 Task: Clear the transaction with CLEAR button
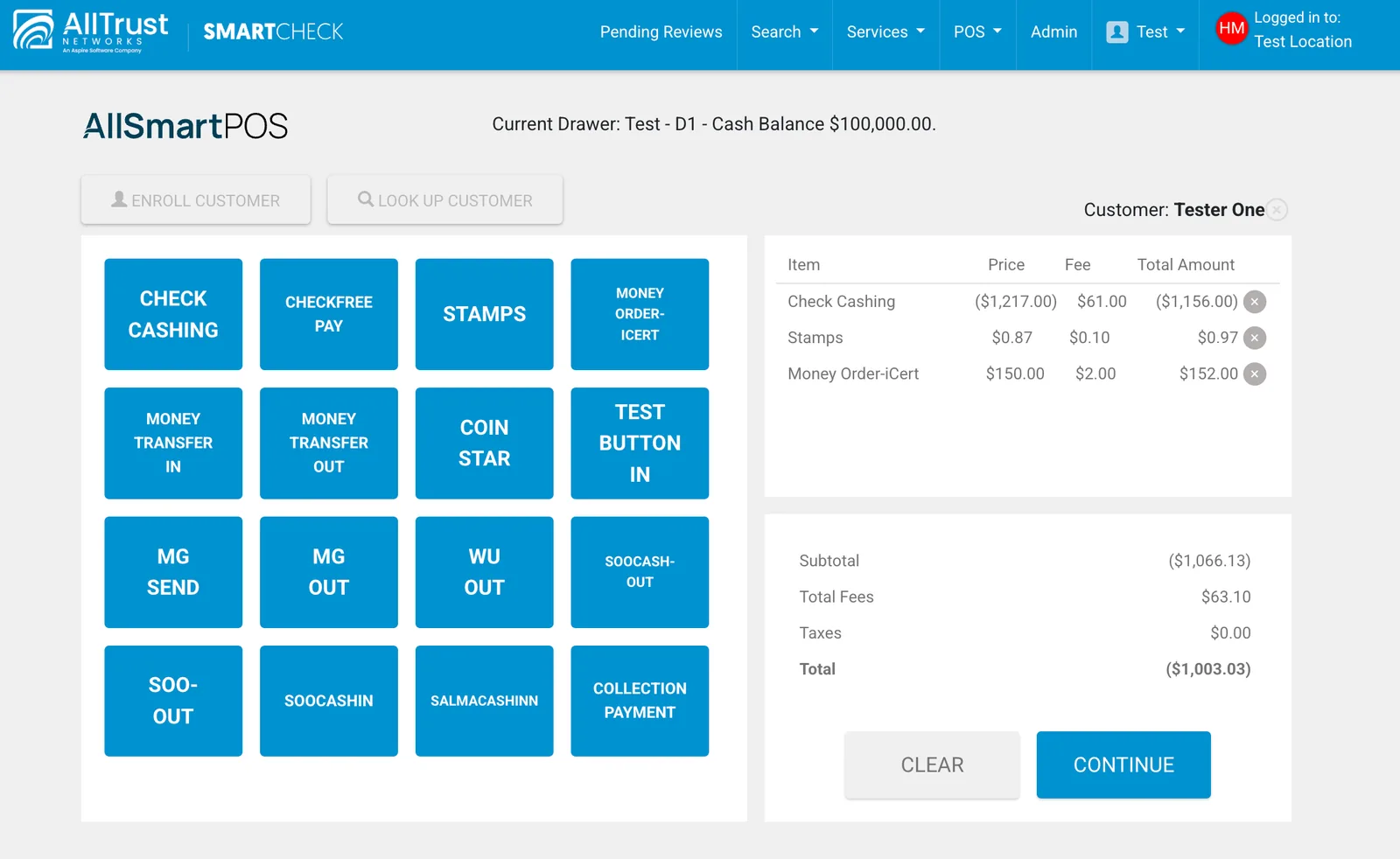932,765
